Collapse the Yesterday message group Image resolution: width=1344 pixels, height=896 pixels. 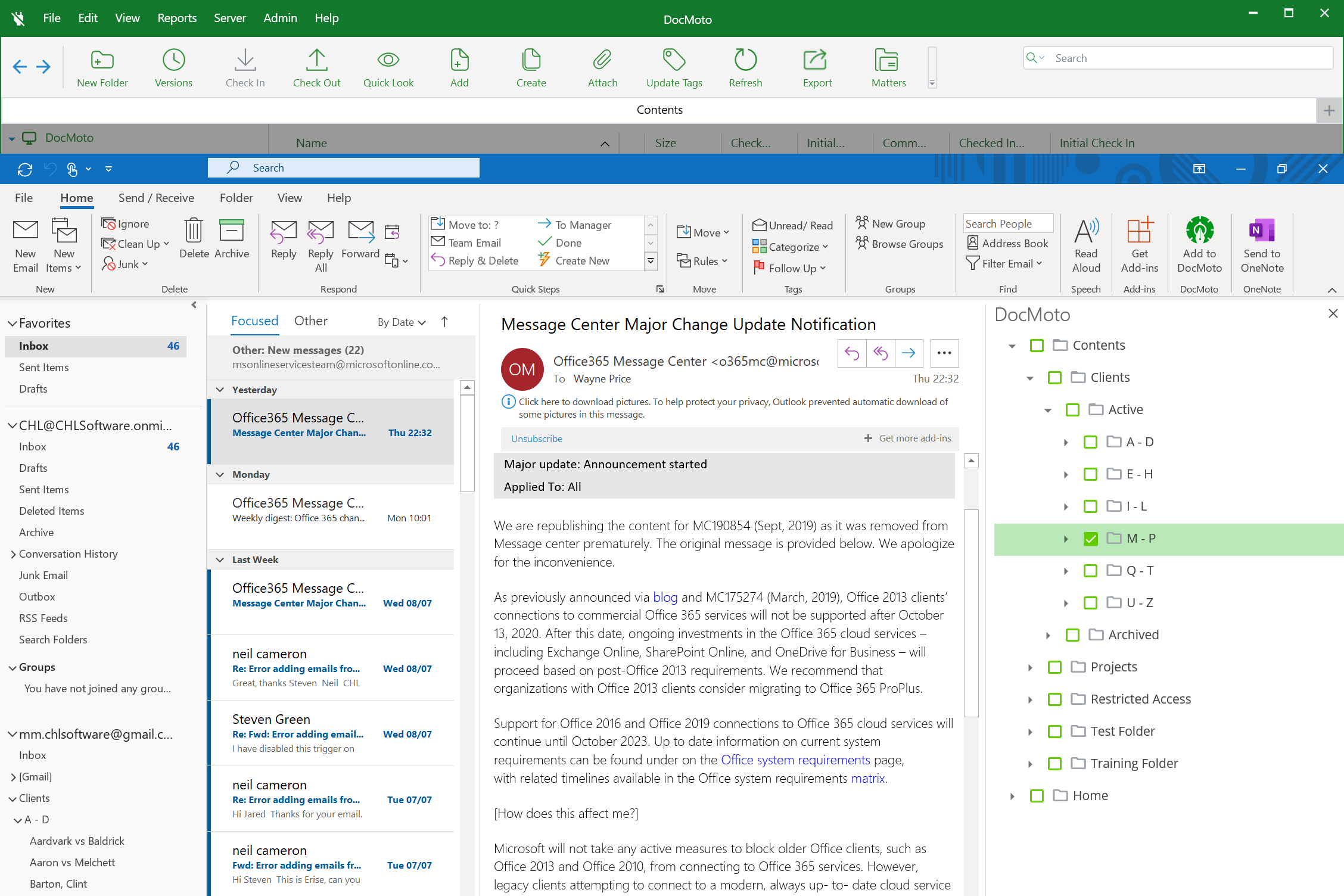tap(220, 390)
